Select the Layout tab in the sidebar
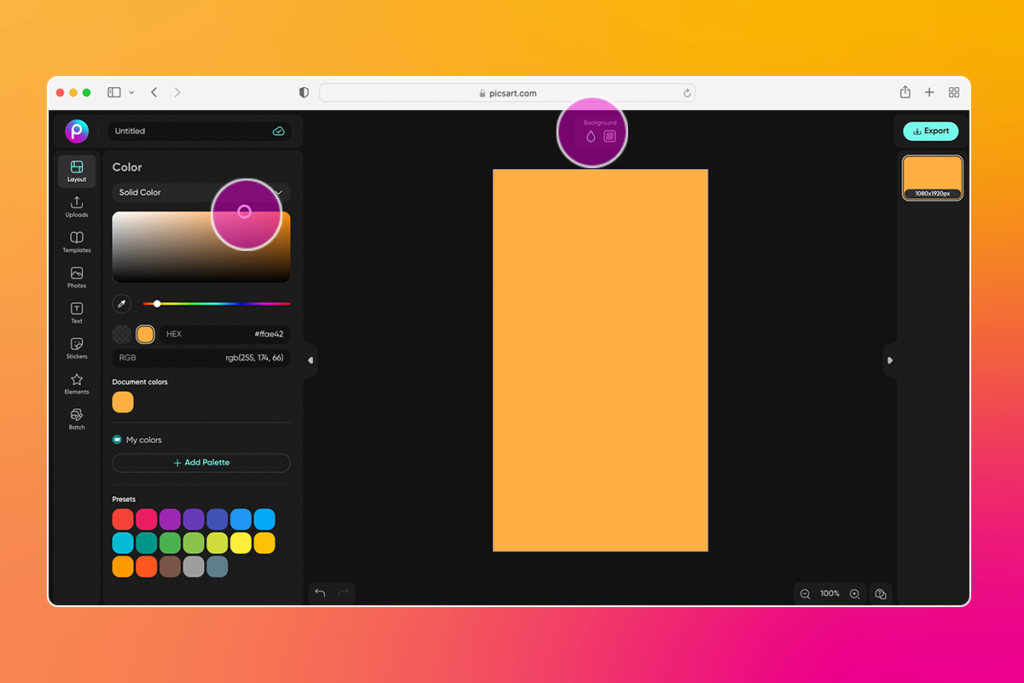The height and width of the screenshot is (683, 1024). coord(76,171)
